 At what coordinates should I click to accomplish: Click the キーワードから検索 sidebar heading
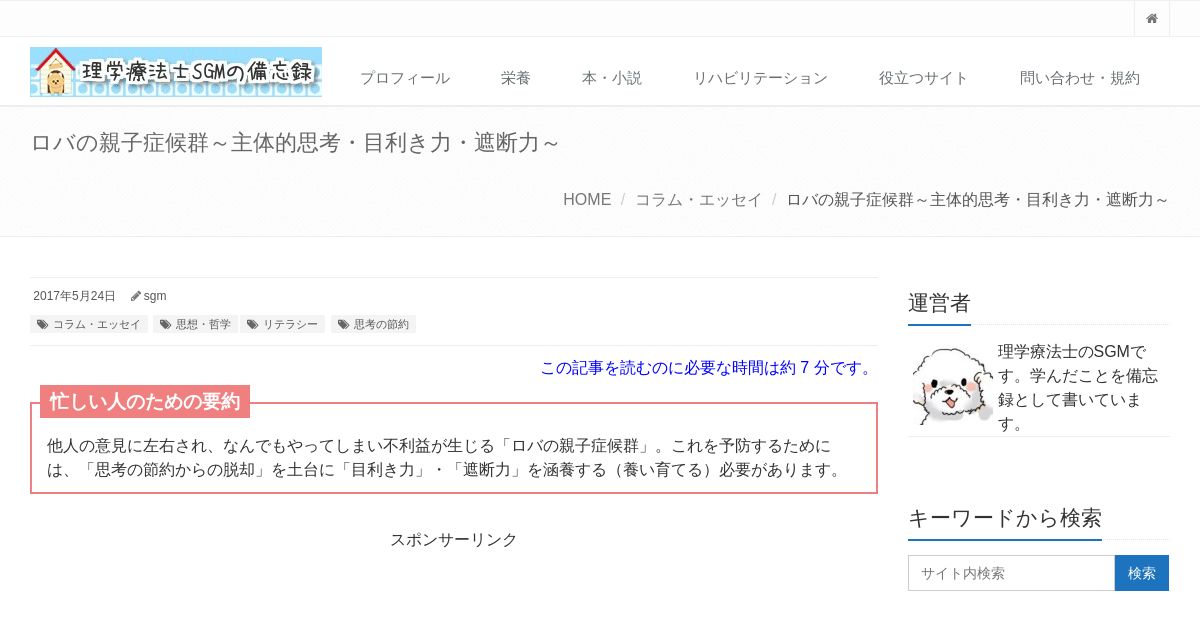[1005, 518]
